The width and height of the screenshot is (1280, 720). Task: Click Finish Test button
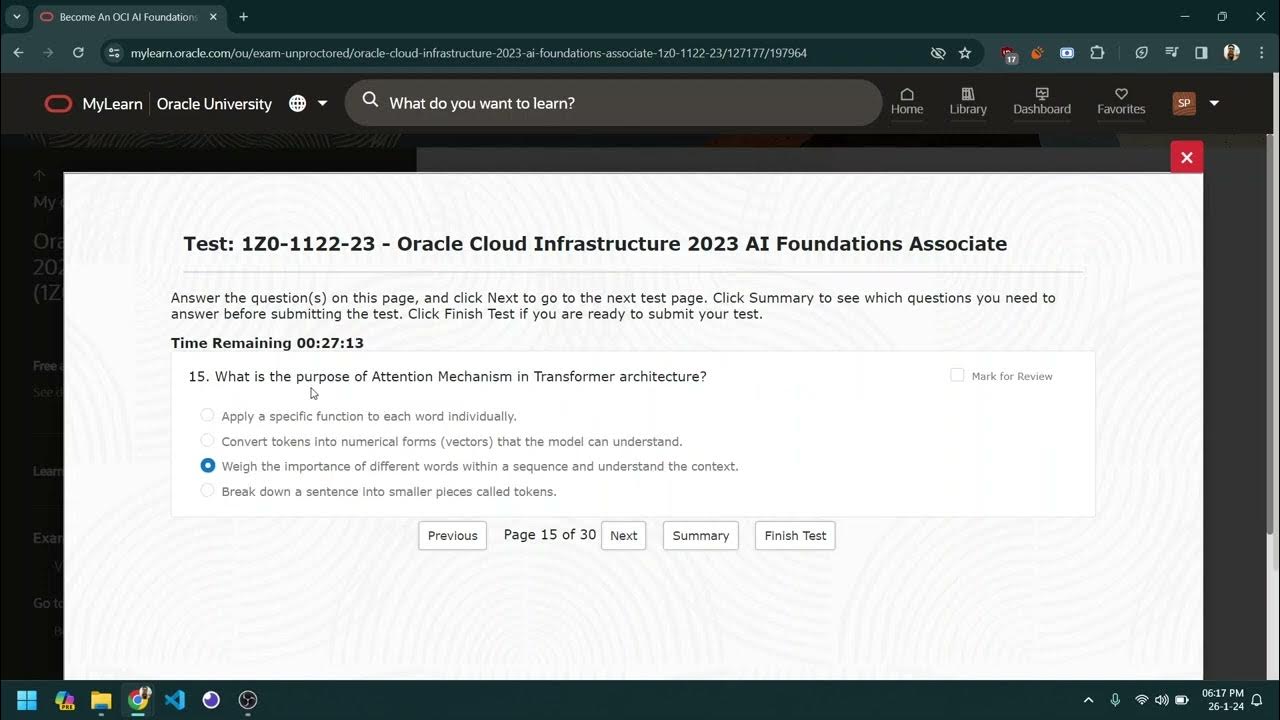(795, 535)
